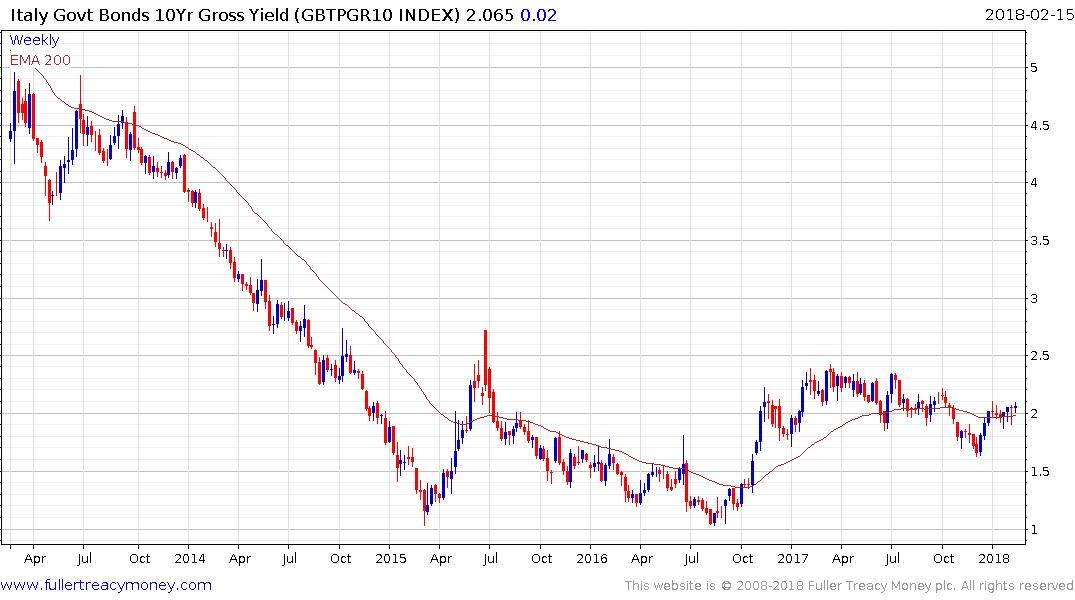
Task: Open the www.fullertreacymoney.com link
Action: pyautogui.click(x=106, y=585)
